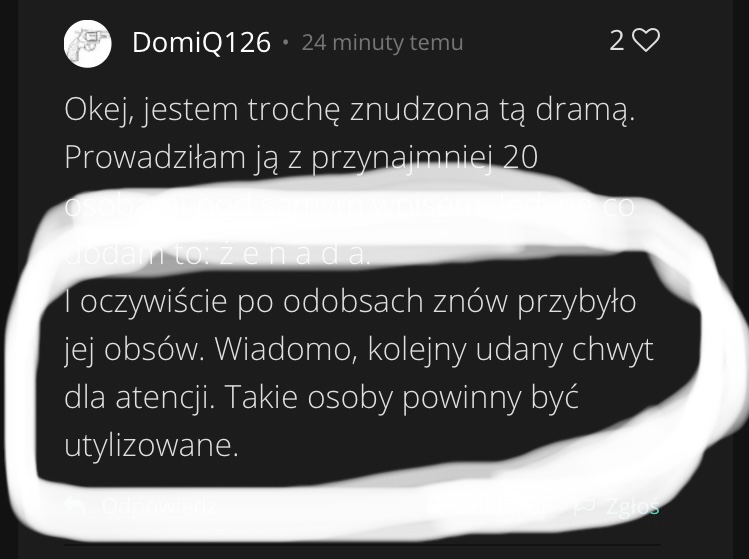Screen dimensions: 749x559
Task: Report the comment via 'Zgłoś'
Action: [x=632, y=506]
